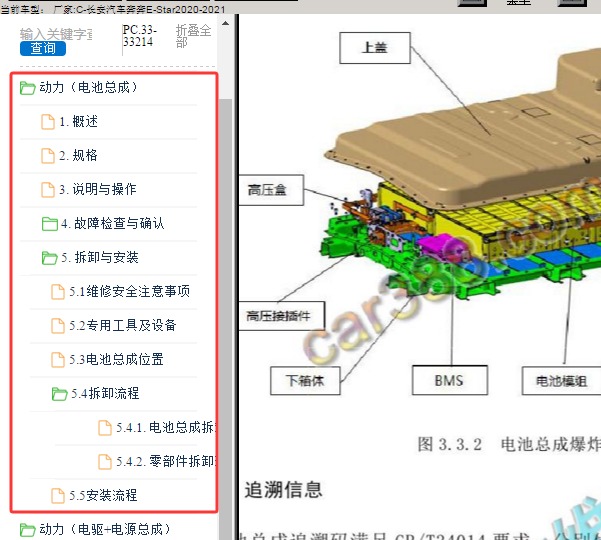Click the 追溯信息 heading
The height and width of the screenshot is (540, 601).
[x=283, y=490]
